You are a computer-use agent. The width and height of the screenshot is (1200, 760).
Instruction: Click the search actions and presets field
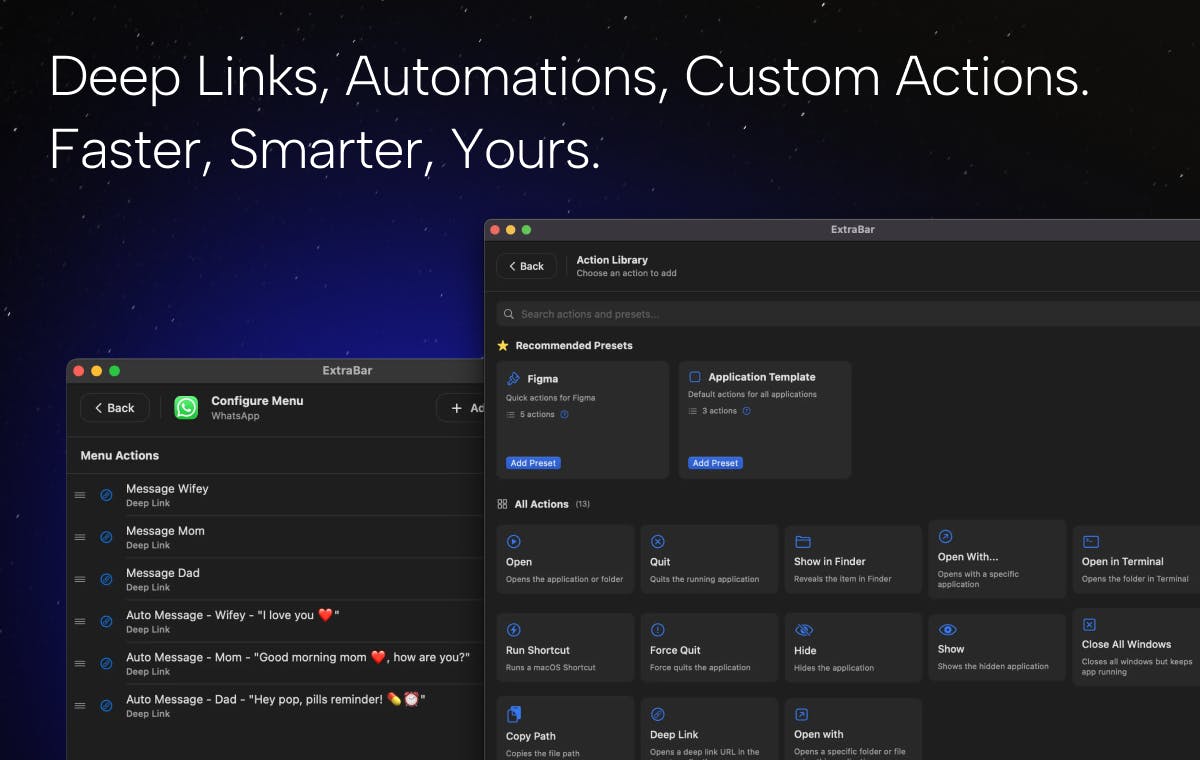tap(848, 314)
